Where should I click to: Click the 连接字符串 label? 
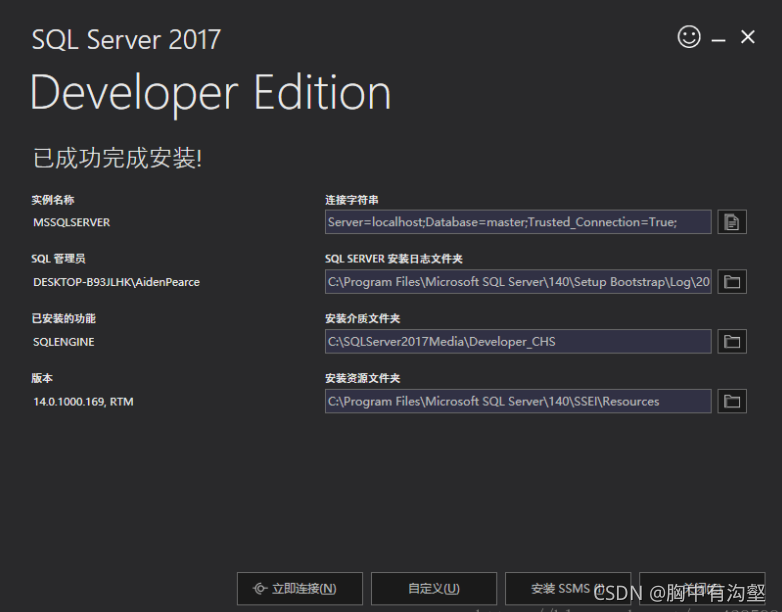click(x=352, y=200)
